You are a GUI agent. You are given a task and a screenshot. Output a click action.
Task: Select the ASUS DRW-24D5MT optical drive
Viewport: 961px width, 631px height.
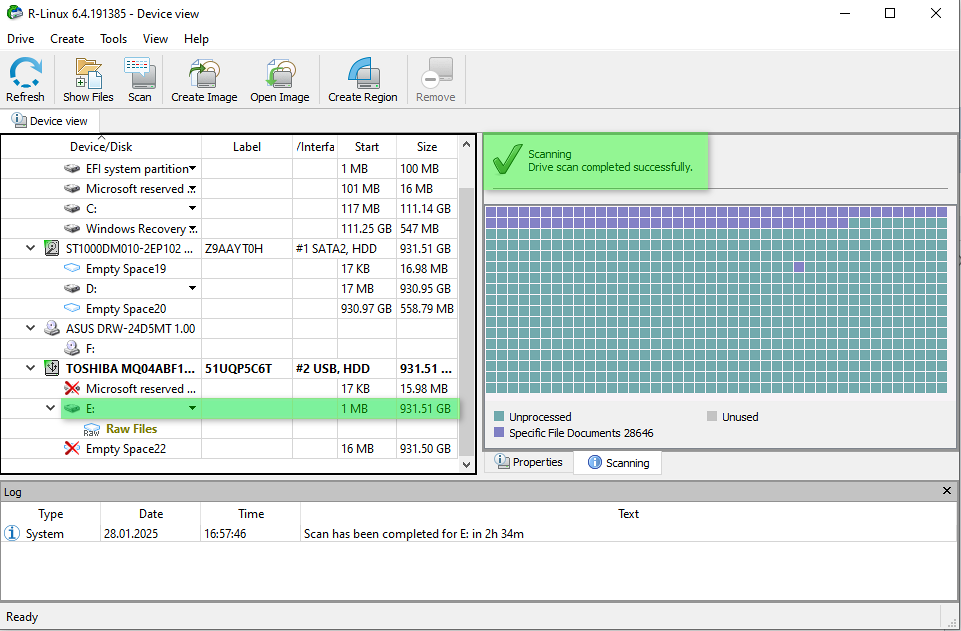[x=130, y=328]
